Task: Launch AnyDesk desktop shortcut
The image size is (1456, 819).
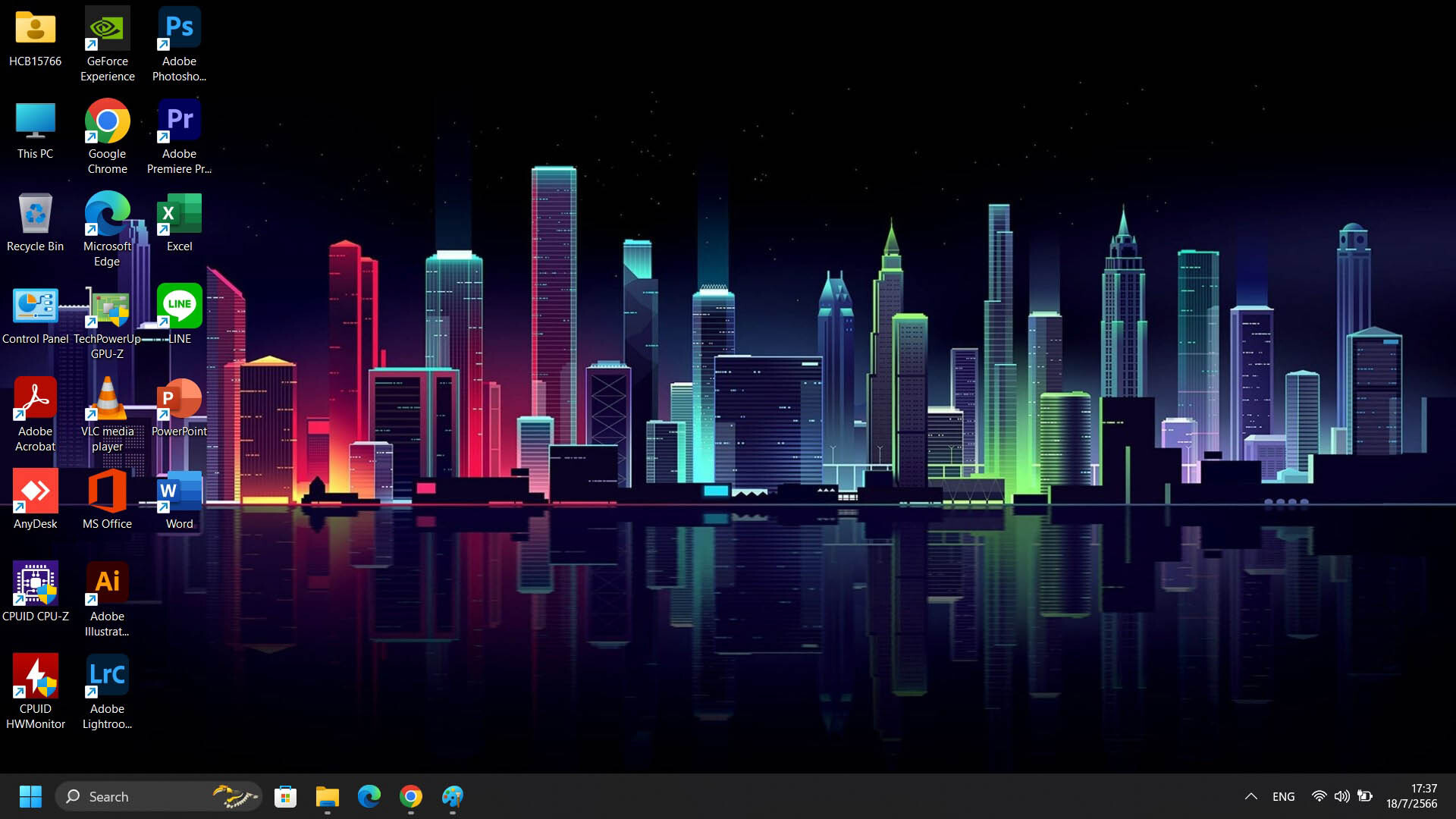Action: click(x=36, y=500)
